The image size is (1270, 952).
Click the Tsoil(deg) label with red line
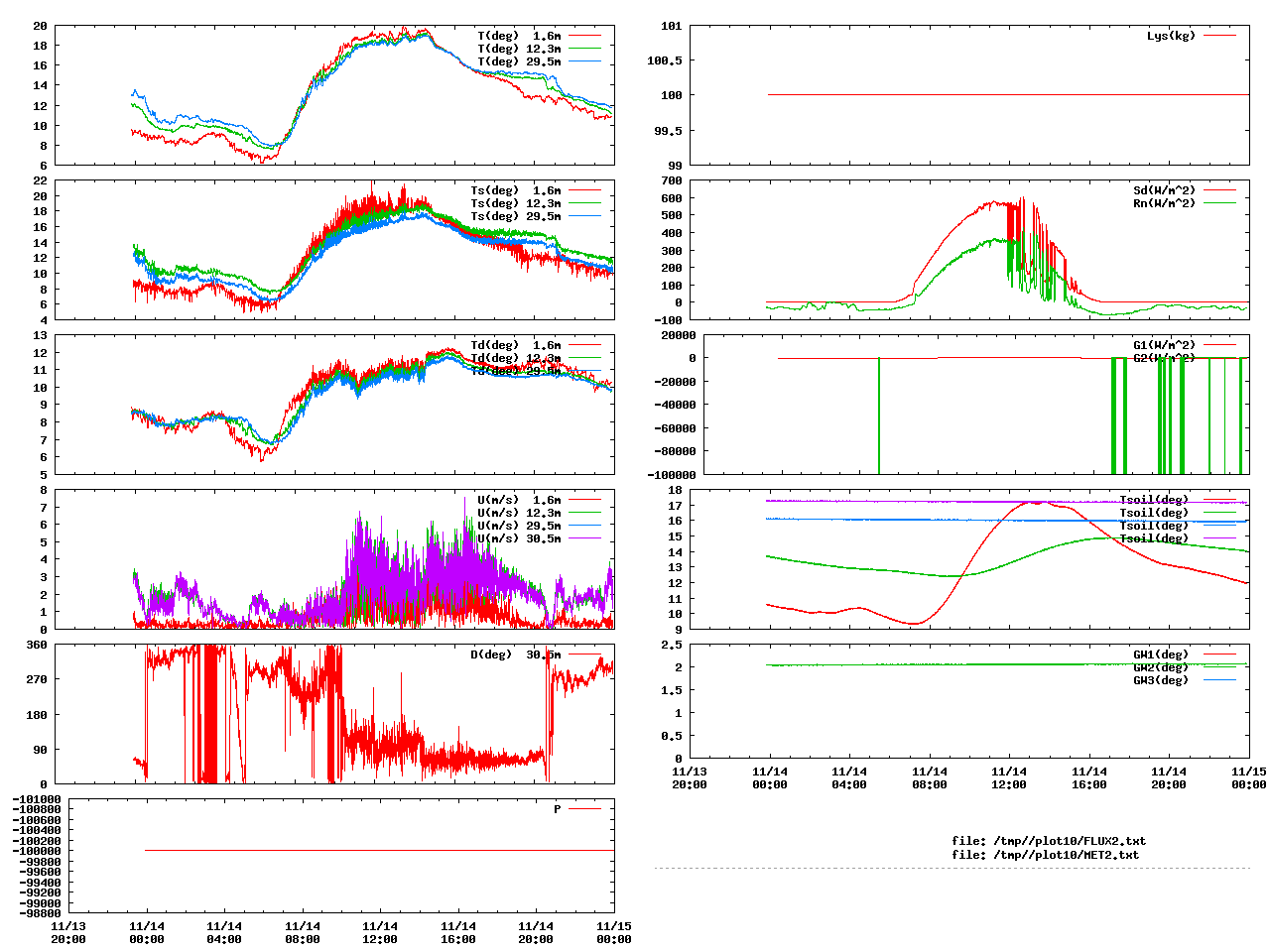[x=1154, y=500]
